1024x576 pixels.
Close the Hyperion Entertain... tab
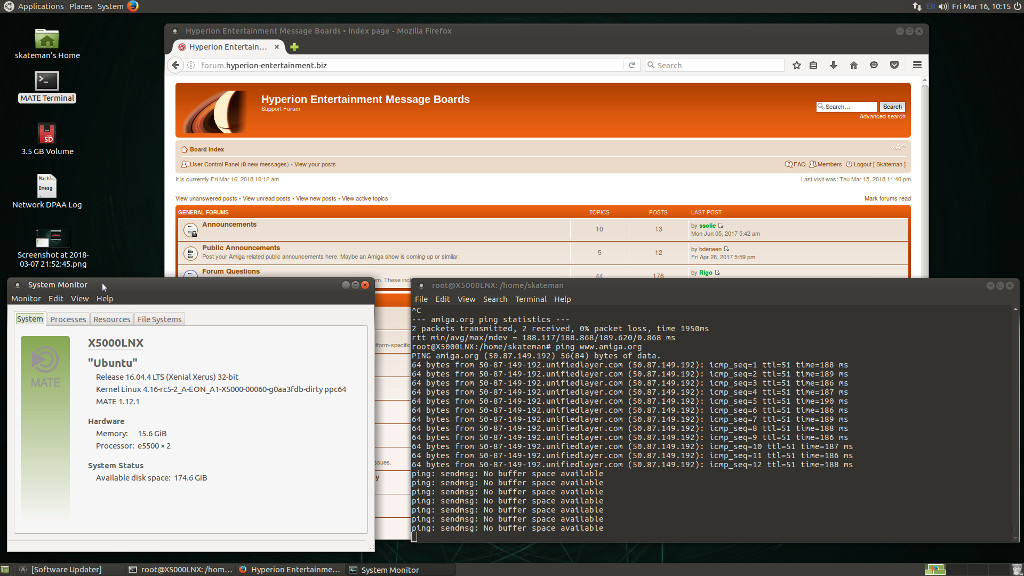tap(277, 47)
